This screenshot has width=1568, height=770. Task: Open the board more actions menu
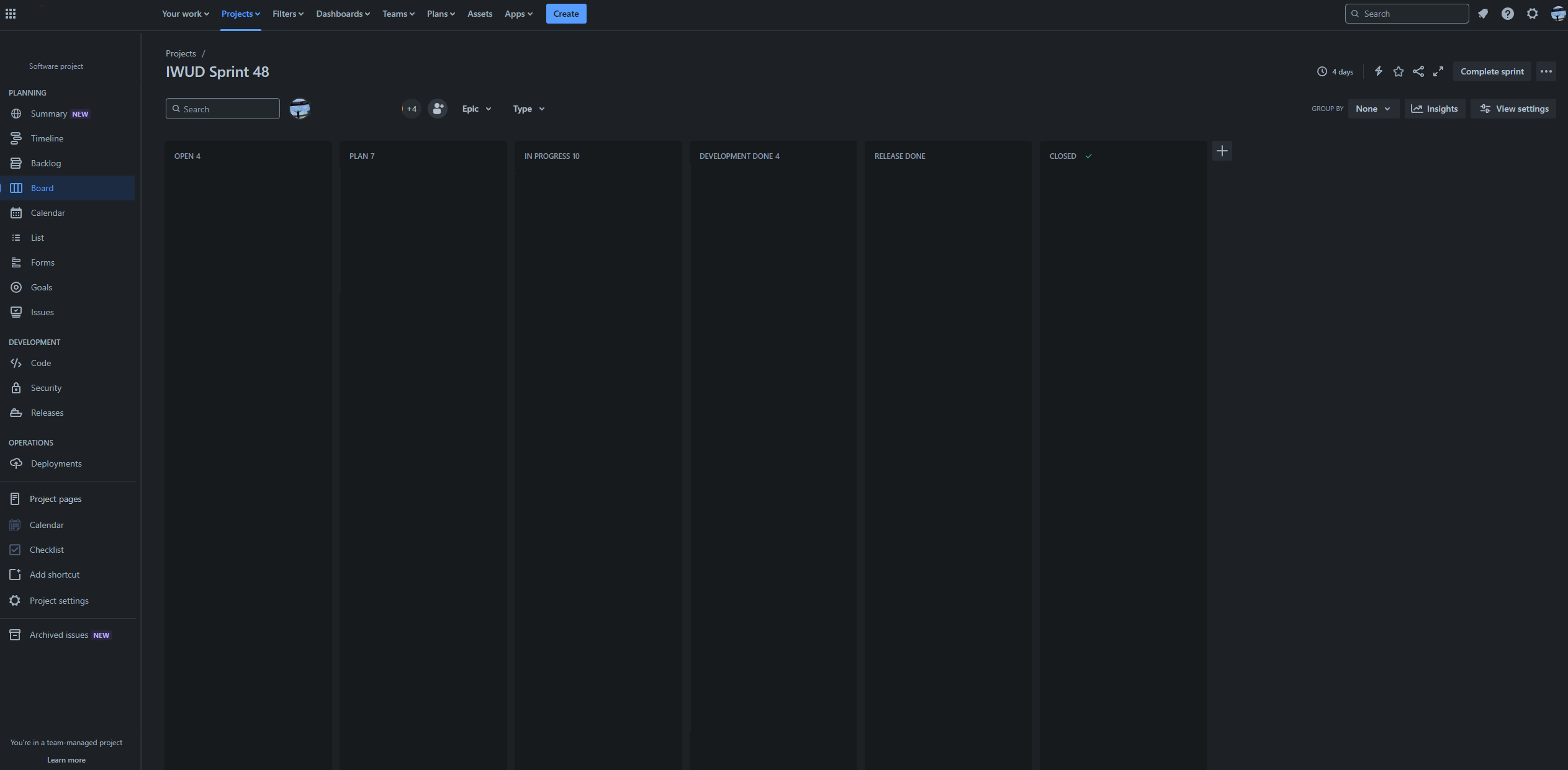coord(1546,71)
